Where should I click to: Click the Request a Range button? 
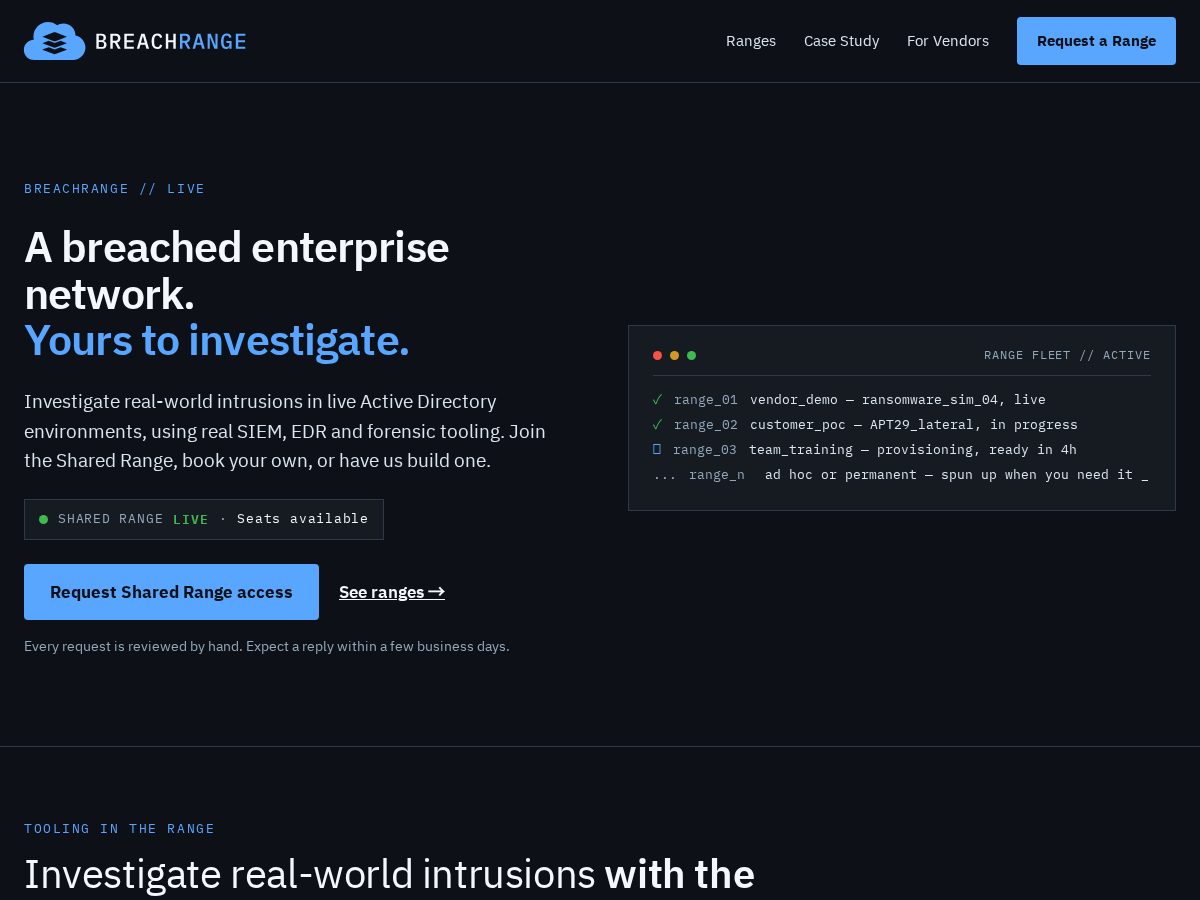1096,41
